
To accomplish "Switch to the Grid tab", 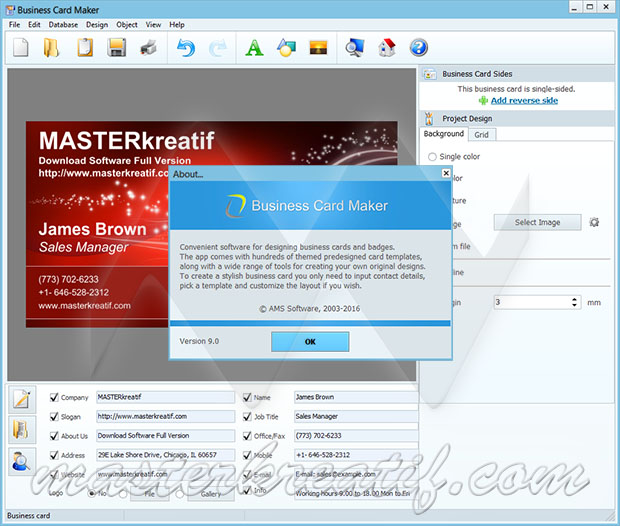I will coord(482,134).
